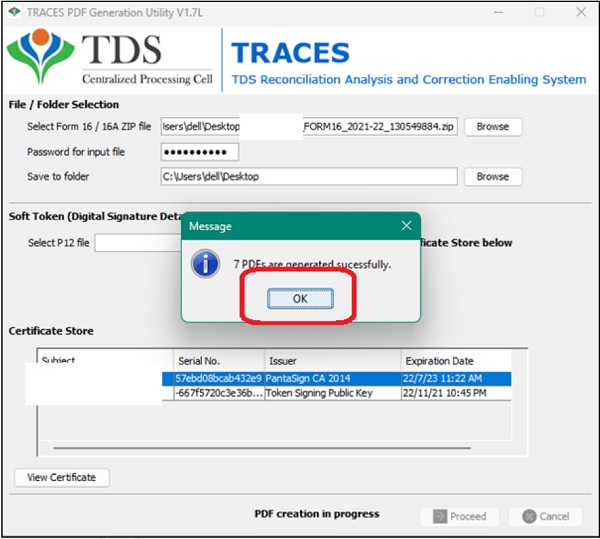Click the blue information icon in Message dialog
The height and width of the screenshot is (539, 600).
click(x=205, y=264)
